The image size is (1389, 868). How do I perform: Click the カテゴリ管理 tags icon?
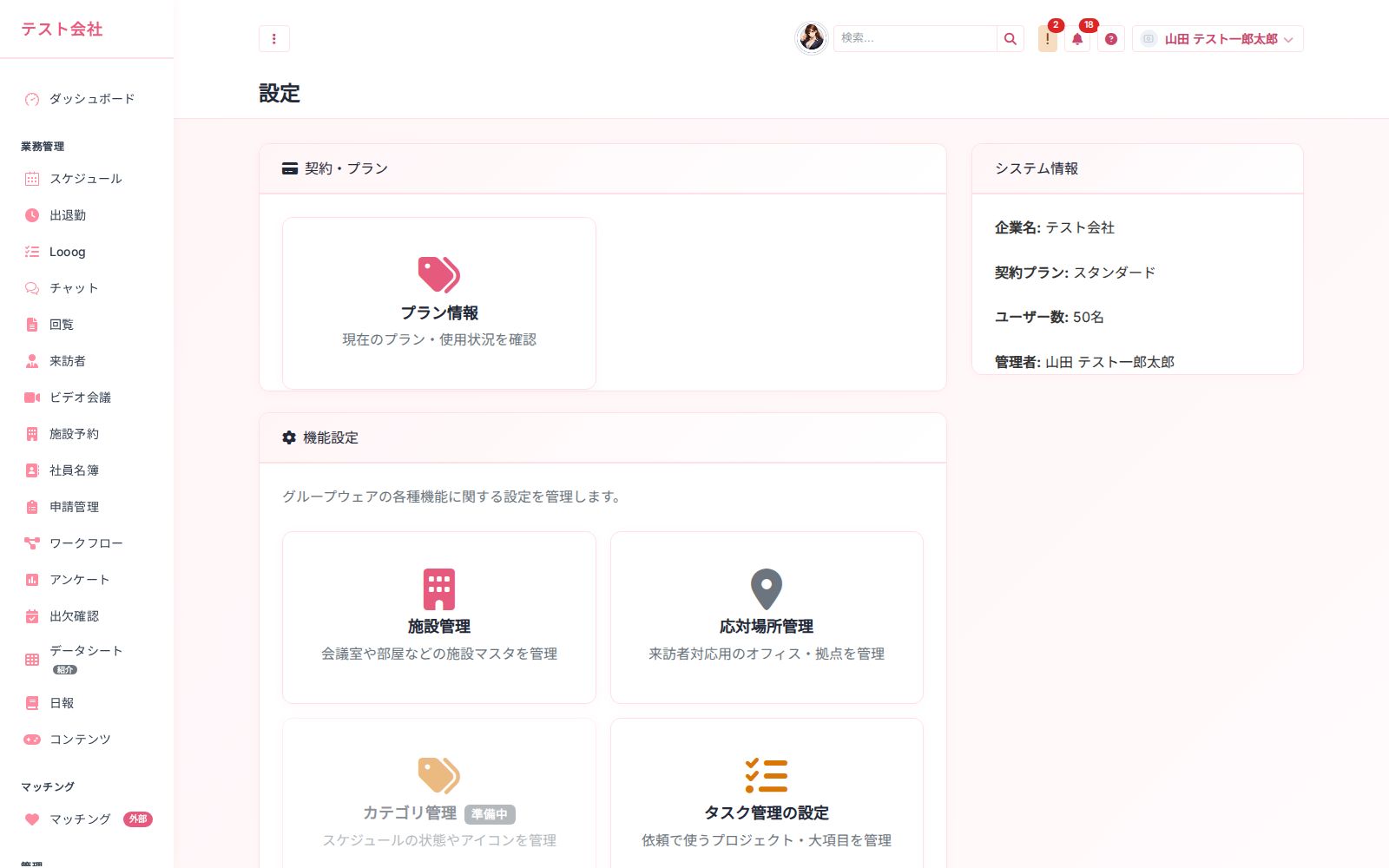pyautogui.click(x=439, y=775)
